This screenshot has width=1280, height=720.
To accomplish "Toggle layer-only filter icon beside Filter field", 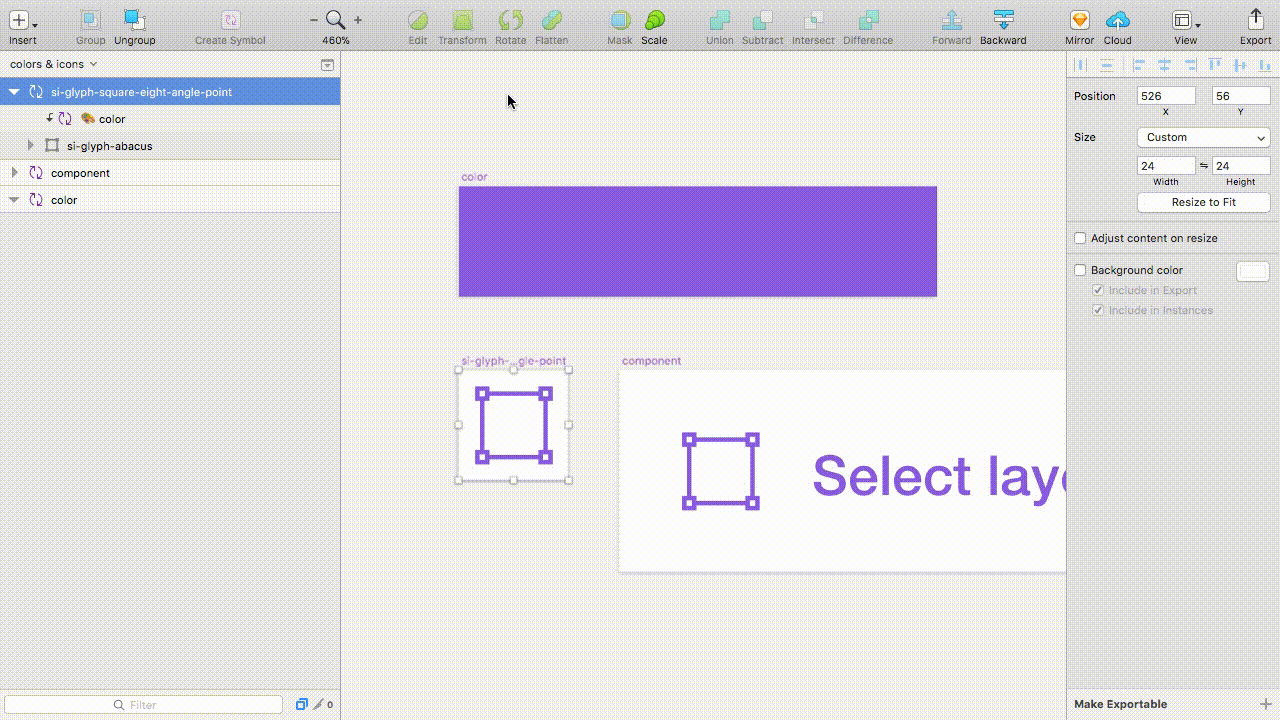I will (x=301, y=704).
